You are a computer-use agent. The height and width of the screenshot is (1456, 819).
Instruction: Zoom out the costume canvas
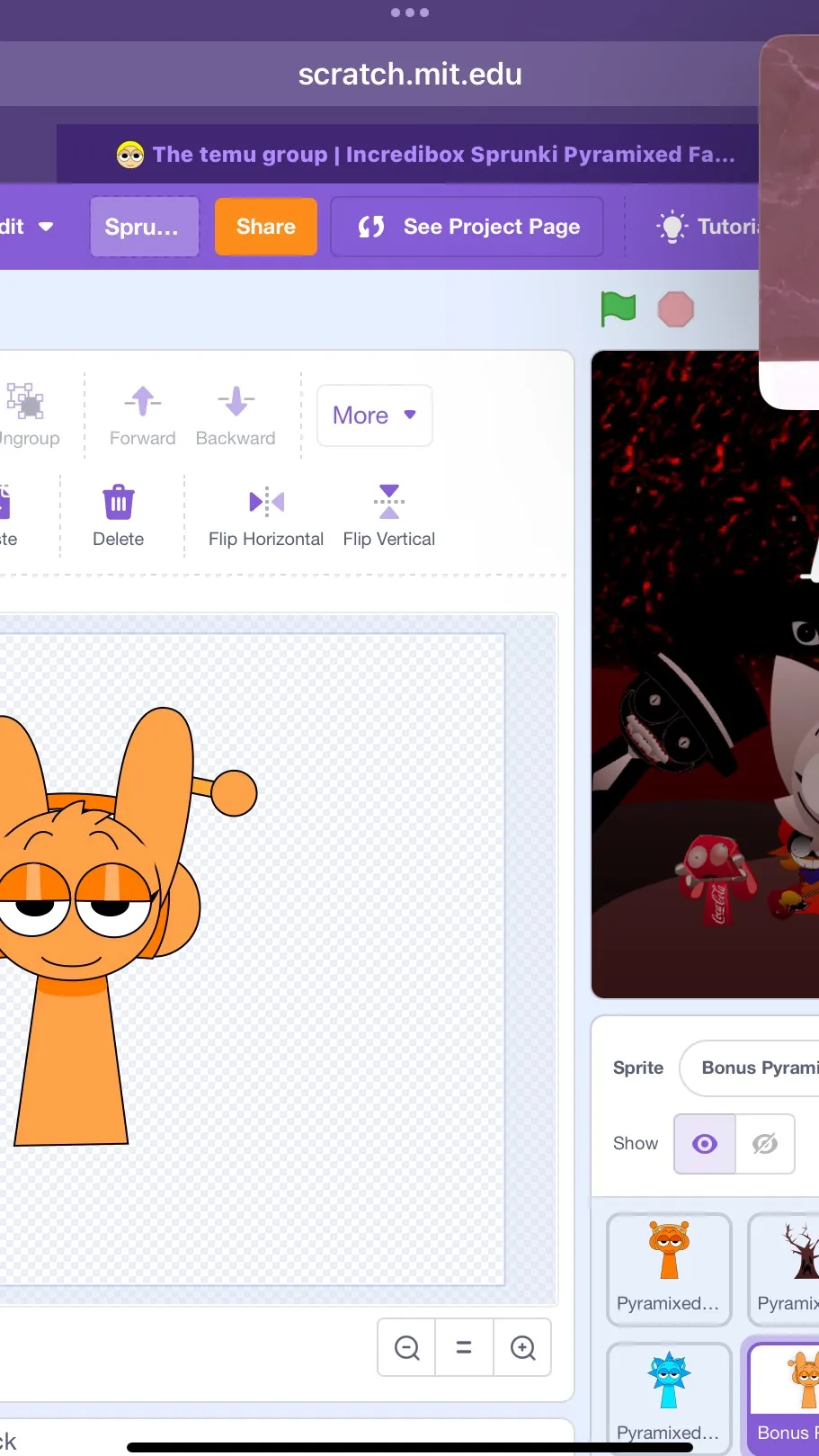pyautogui.click(x=406, y=1347)
